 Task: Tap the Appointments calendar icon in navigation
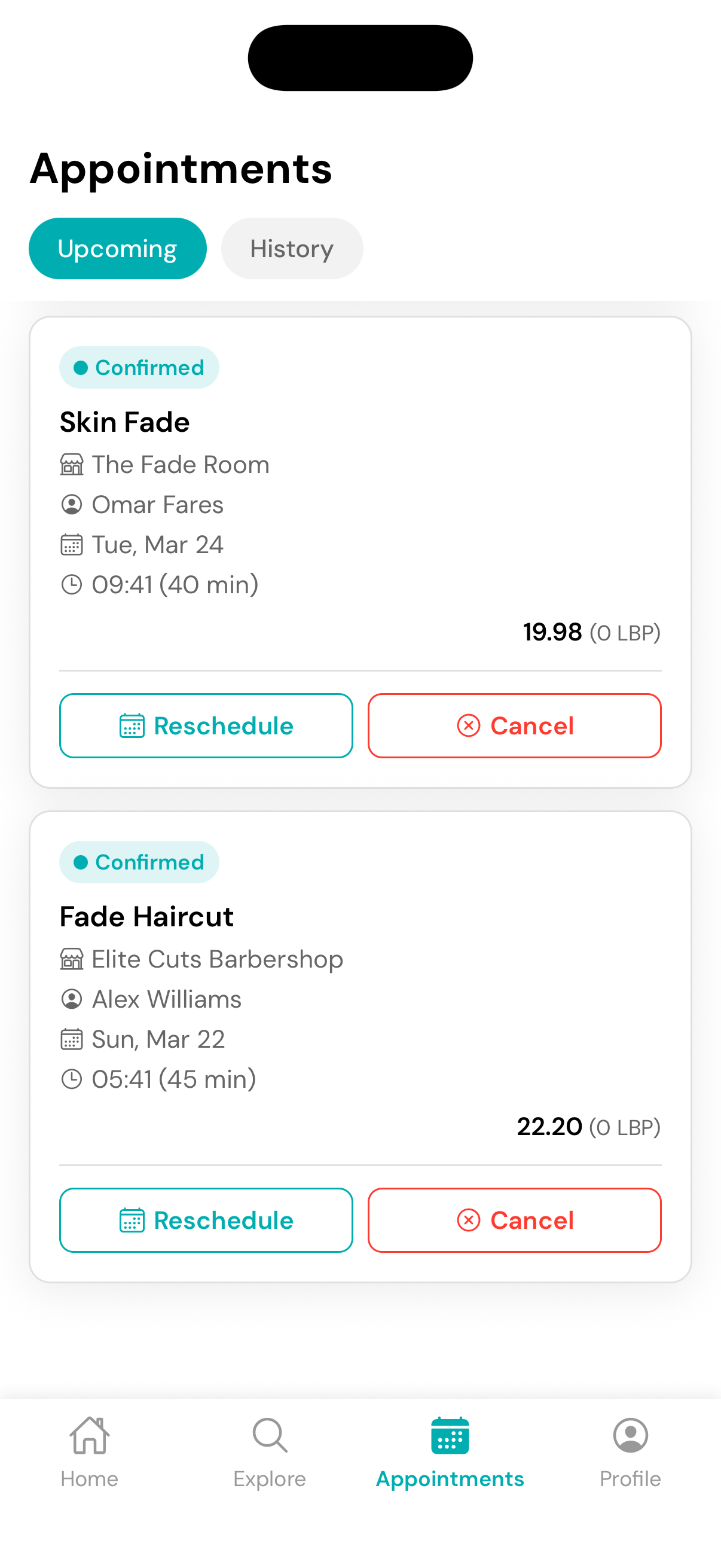[450, 1435]
